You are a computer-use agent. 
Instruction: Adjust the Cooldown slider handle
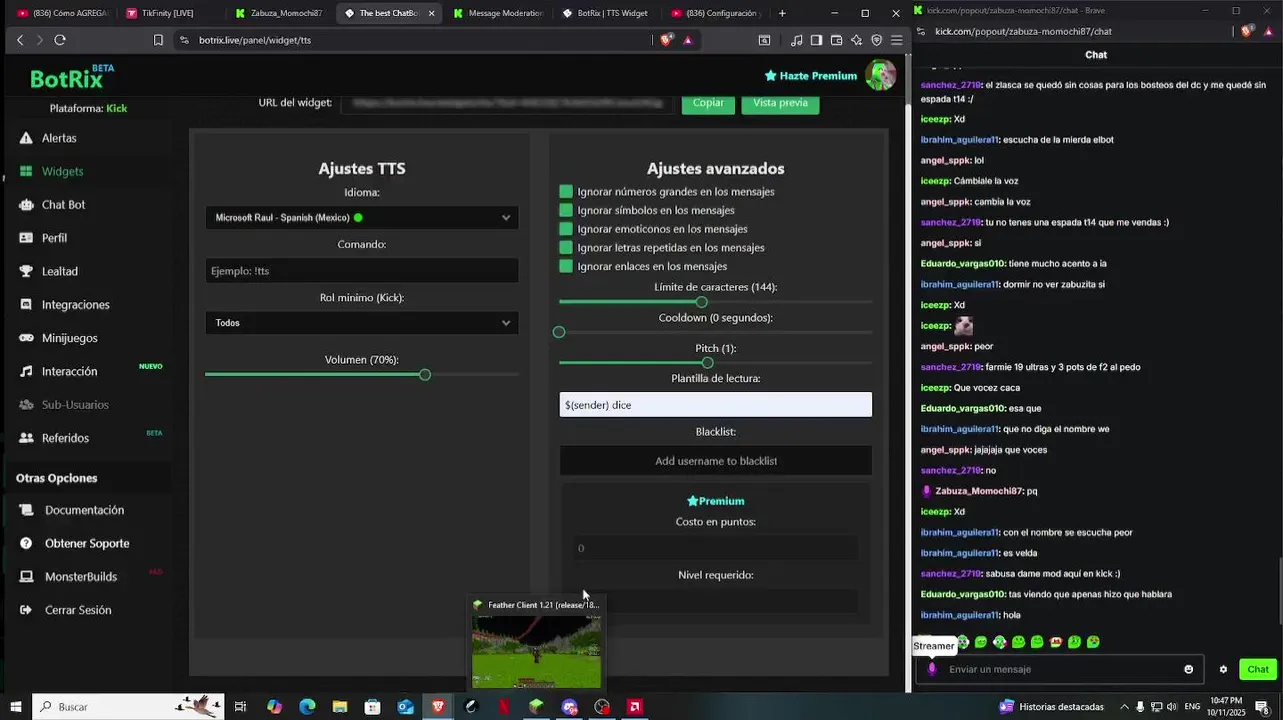click(x=559, y=332)
